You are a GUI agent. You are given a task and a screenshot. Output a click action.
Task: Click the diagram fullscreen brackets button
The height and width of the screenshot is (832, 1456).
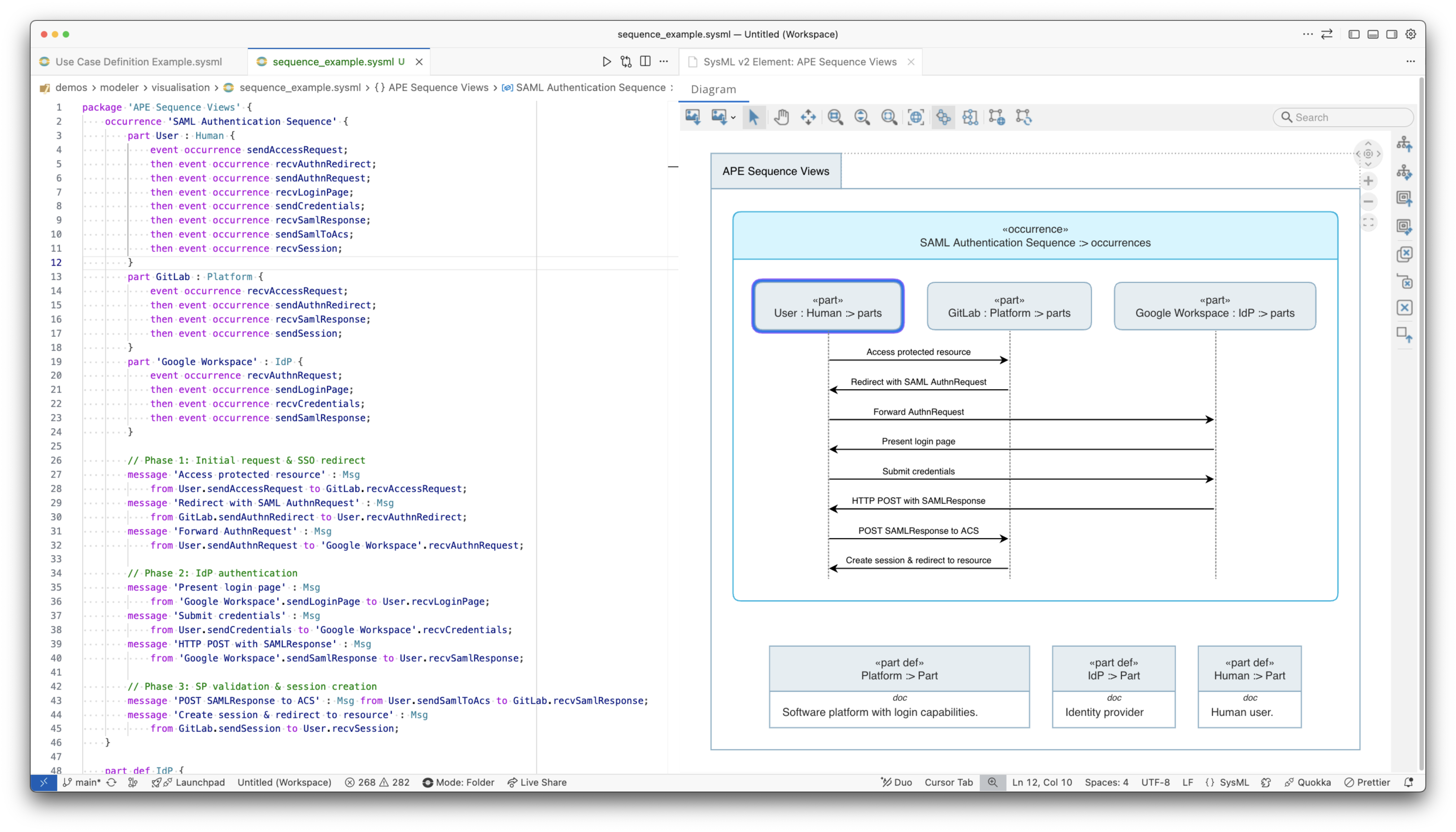pos(1368,222)
